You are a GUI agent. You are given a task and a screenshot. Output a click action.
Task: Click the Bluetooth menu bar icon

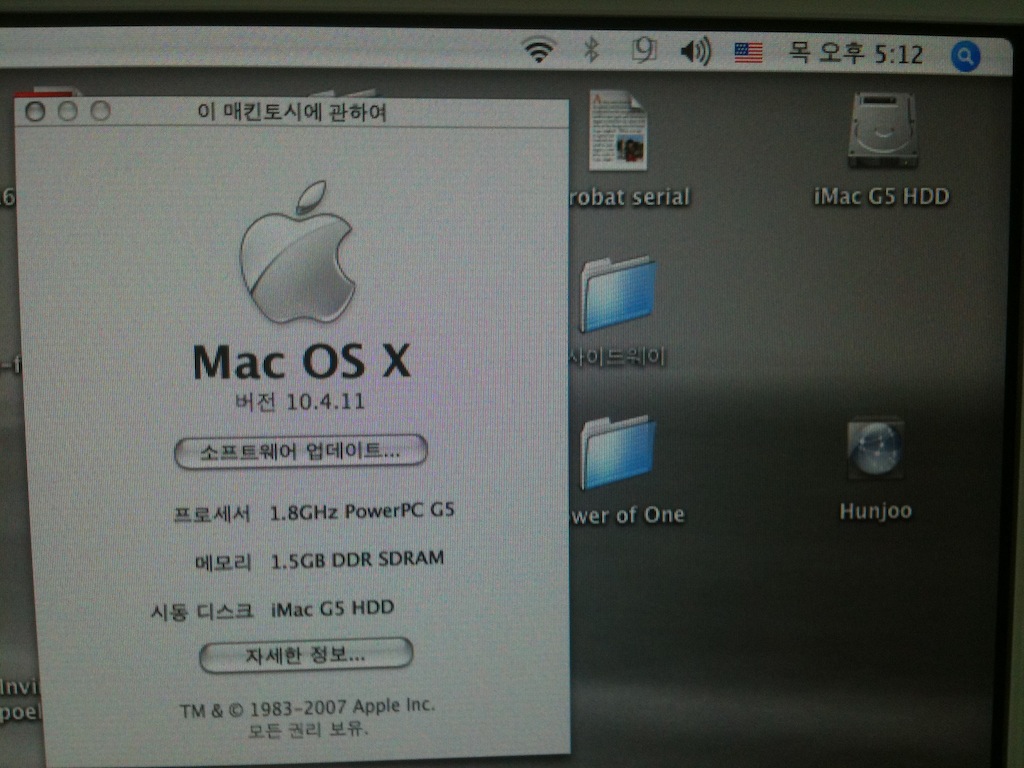coord(591,50)
